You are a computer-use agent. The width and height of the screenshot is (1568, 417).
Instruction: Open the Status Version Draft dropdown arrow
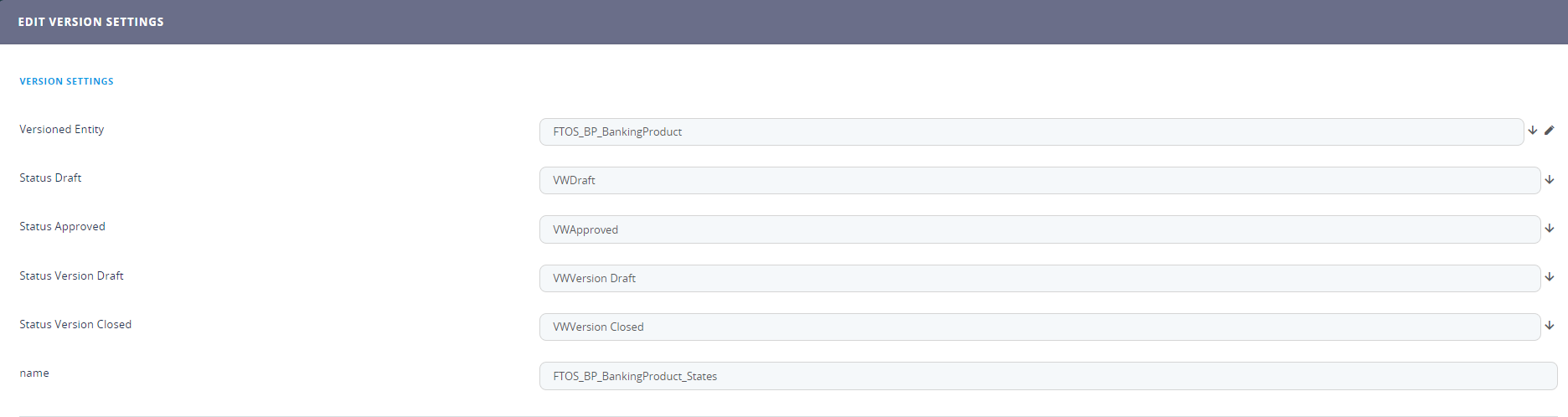(1550, 277)
